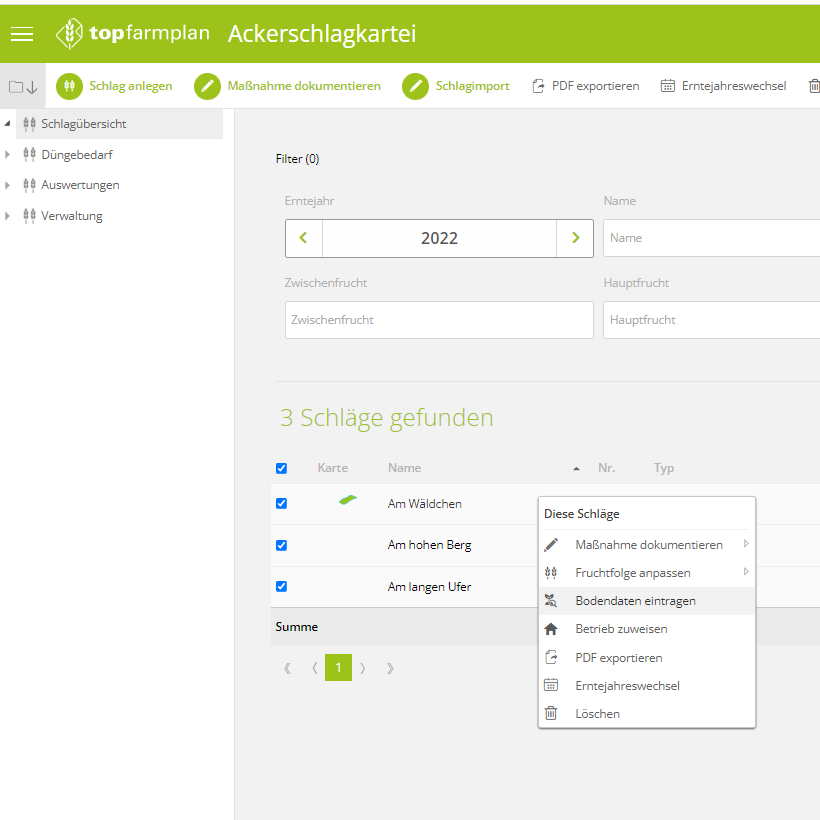820x820 pixels.
Task: Toggle the select-all header checkbox
Action: coord(281,468)
